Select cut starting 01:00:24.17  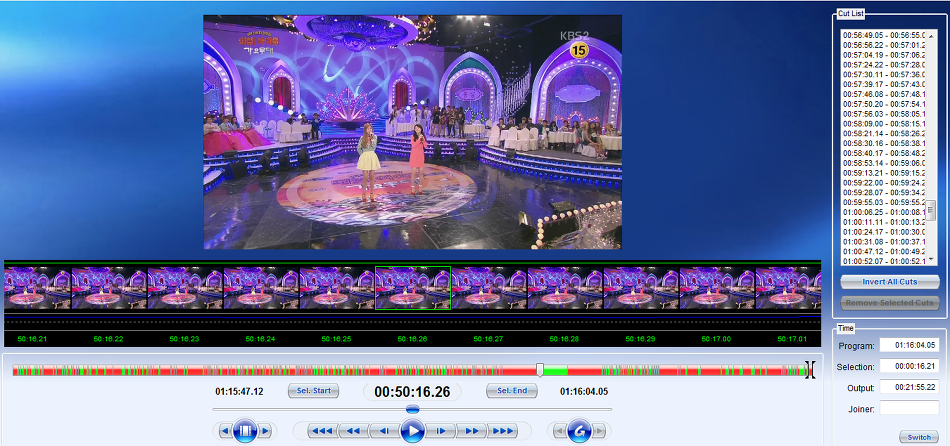pos(883,231)
